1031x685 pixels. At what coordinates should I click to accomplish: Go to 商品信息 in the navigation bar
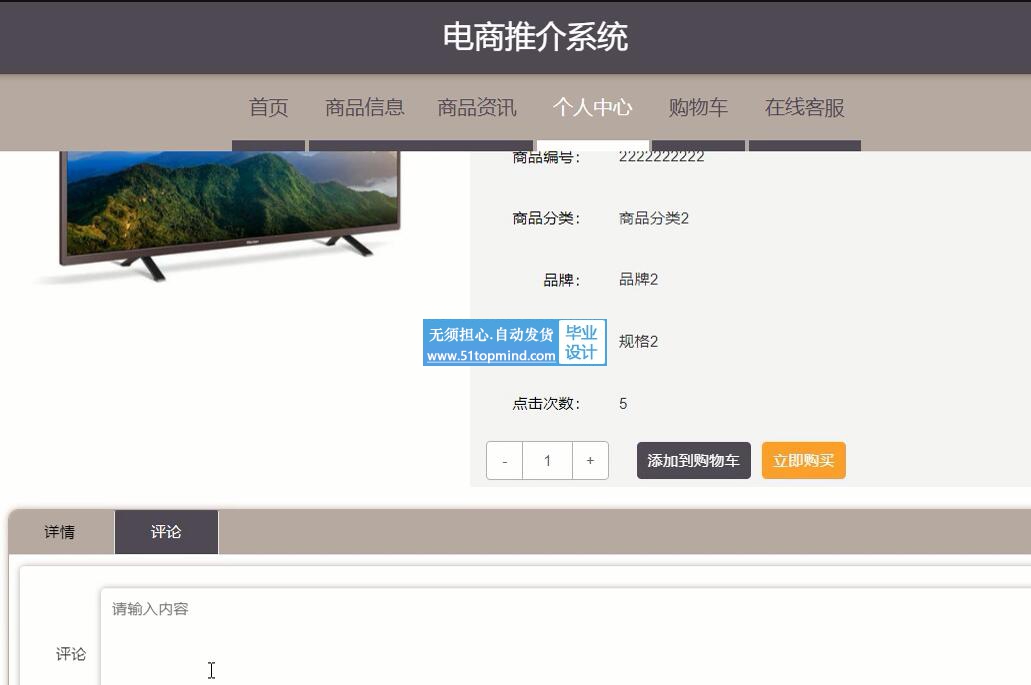(x=364, y=107)
